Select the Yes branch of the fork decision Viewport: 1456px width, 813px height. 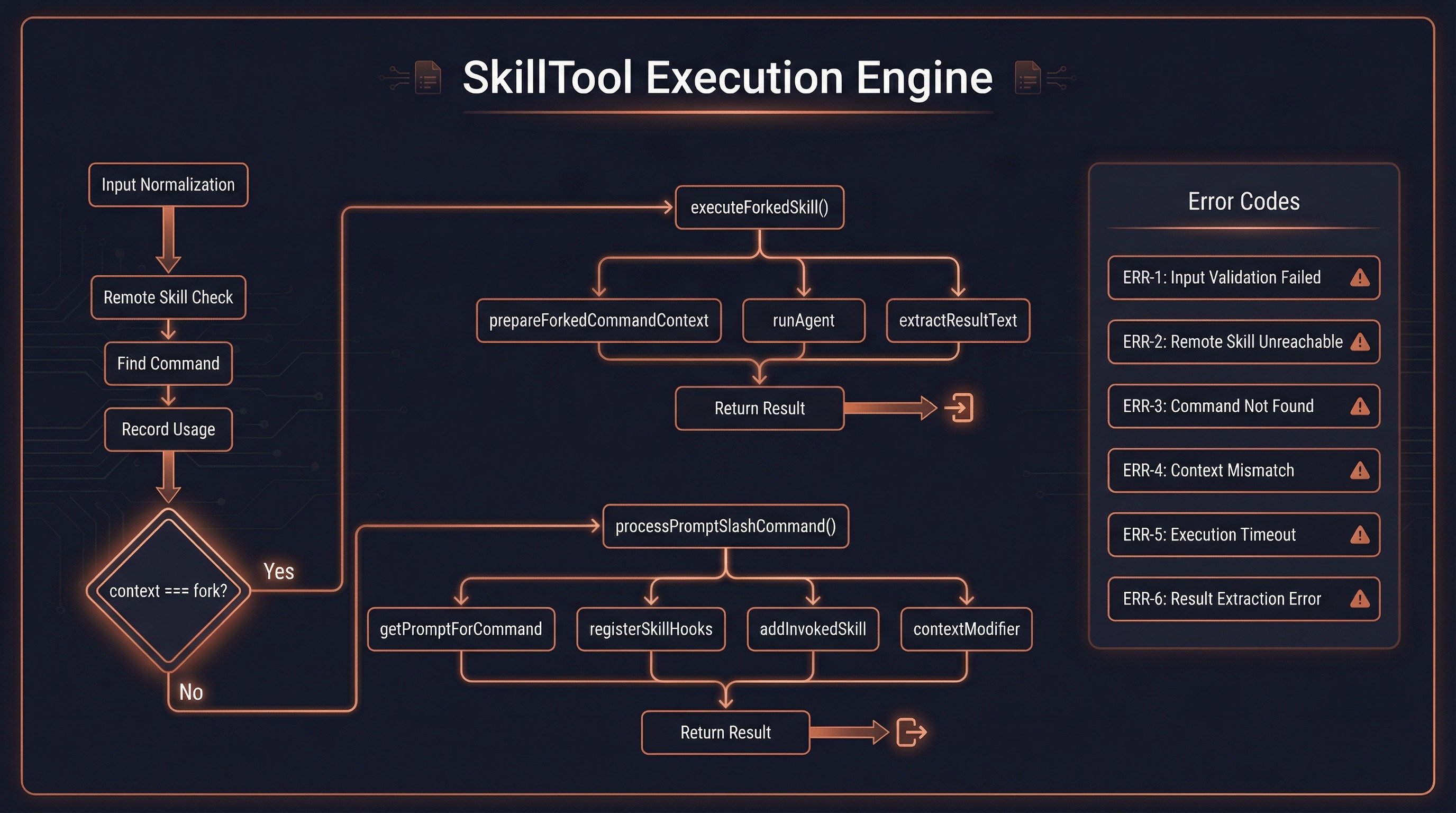pyautogui.click(x=278, y=572)
